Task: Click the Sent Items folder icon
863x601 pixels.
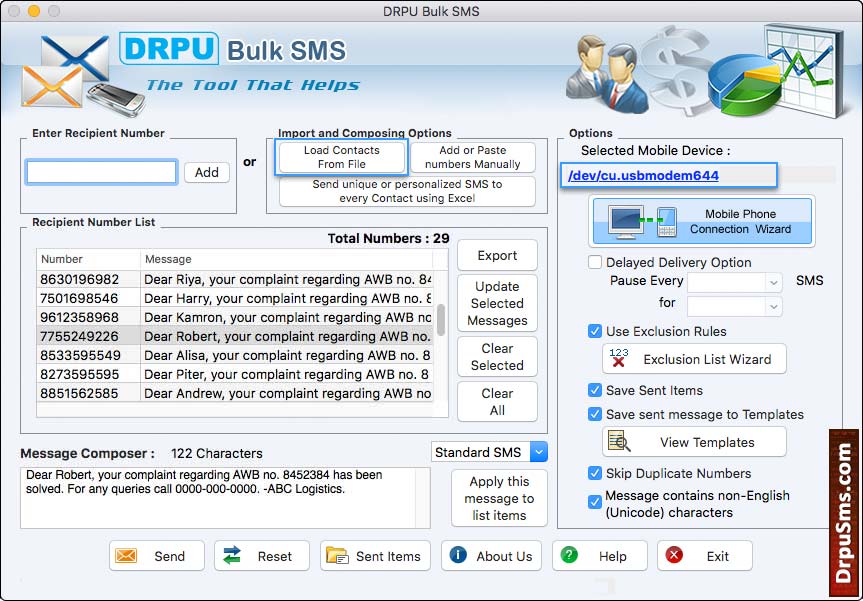Action: coord(337,556)
